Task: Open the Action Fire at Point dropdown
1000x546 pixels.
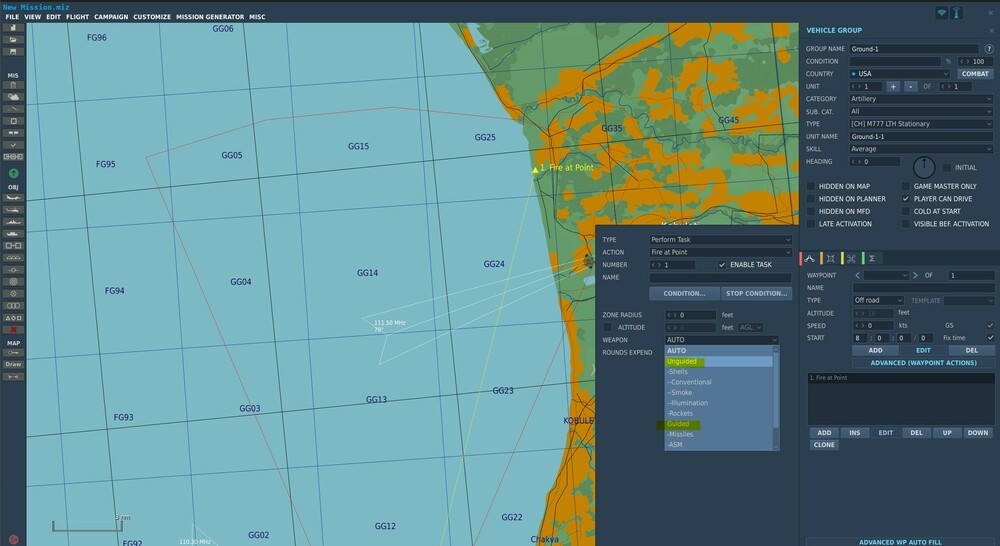Action: (720, 252)
